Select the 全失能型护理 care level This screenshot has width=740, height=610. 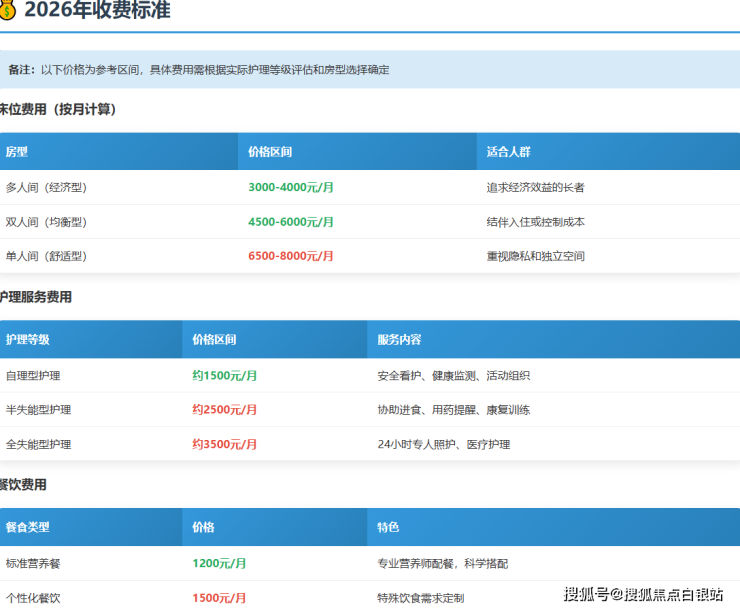38,444
